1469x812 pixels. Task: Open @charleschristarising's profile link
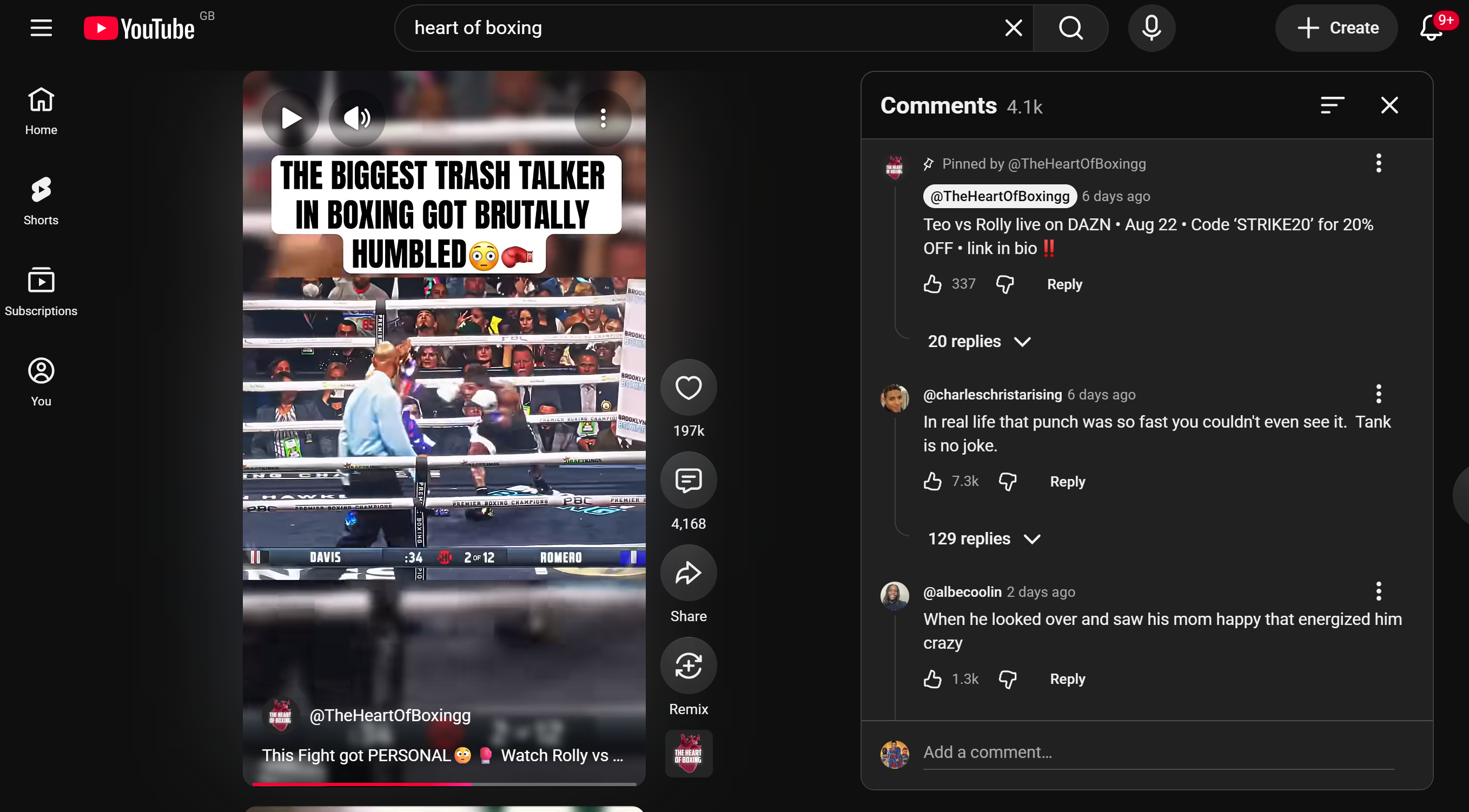click(x=992, y=394)
